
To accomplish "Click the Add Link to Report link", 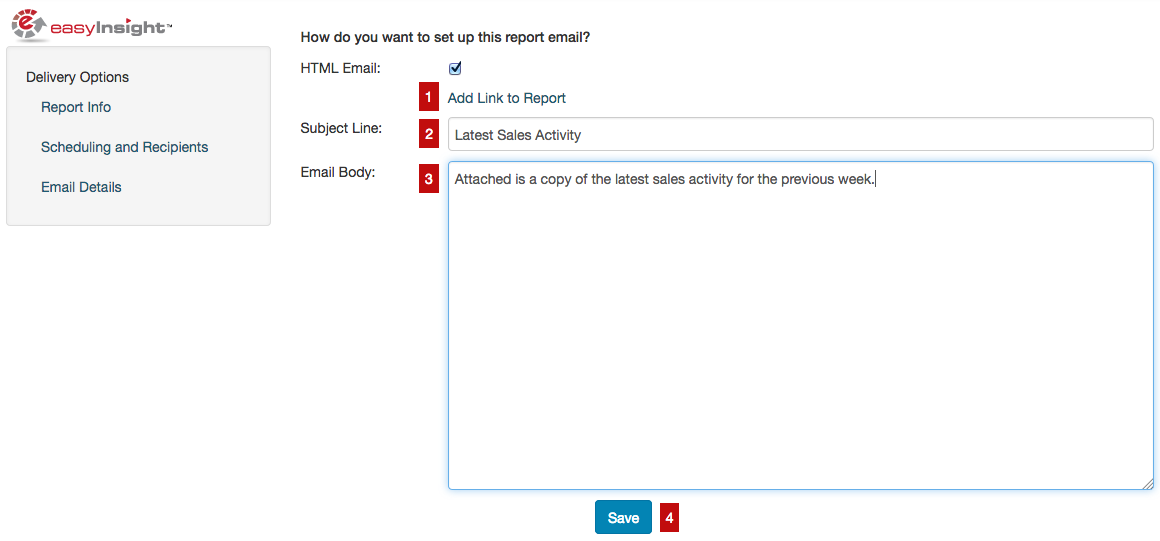I will (x=507, y=98).
